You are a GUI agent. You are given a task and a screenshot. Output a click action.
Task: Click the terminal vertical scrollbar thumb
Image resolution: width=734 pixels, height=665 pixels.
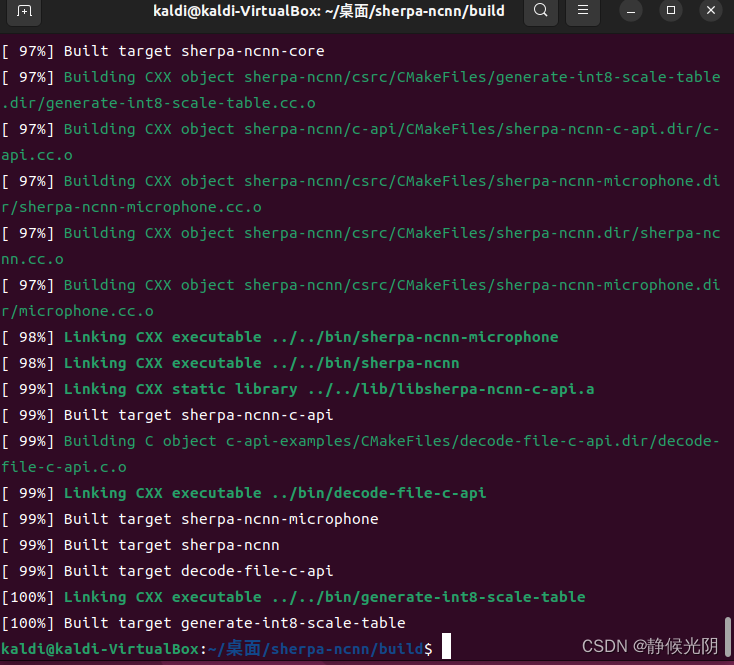(x=727, y=637)
